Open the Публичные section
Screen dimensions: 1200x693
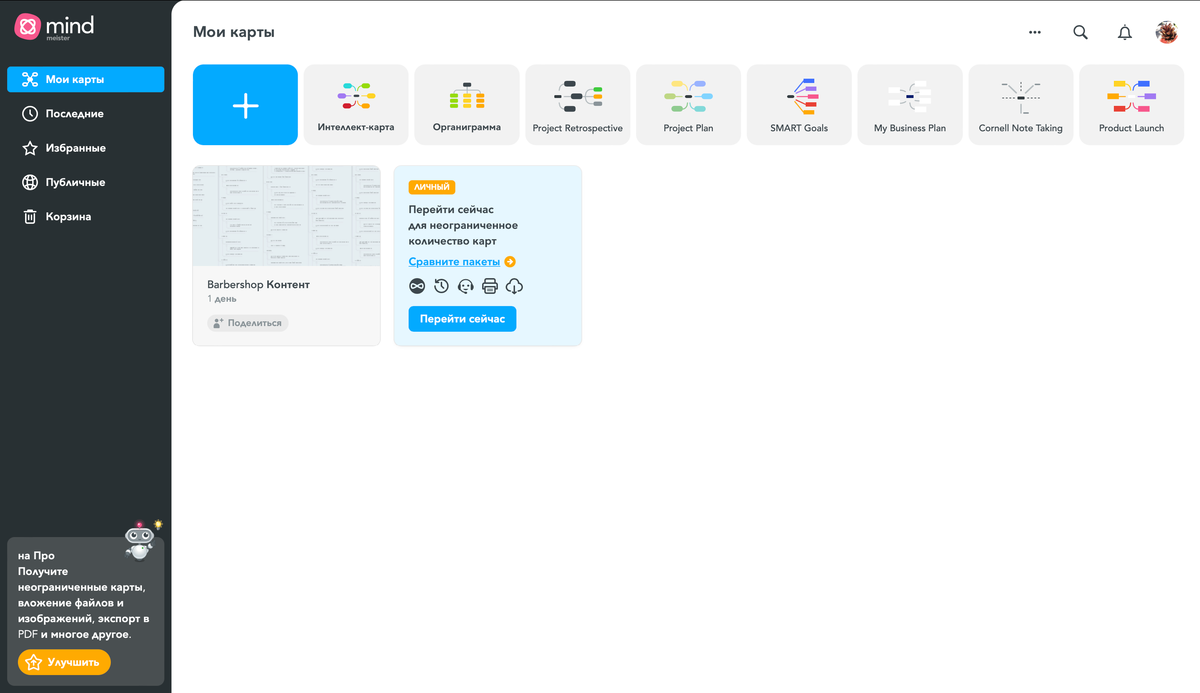point(67,181)
